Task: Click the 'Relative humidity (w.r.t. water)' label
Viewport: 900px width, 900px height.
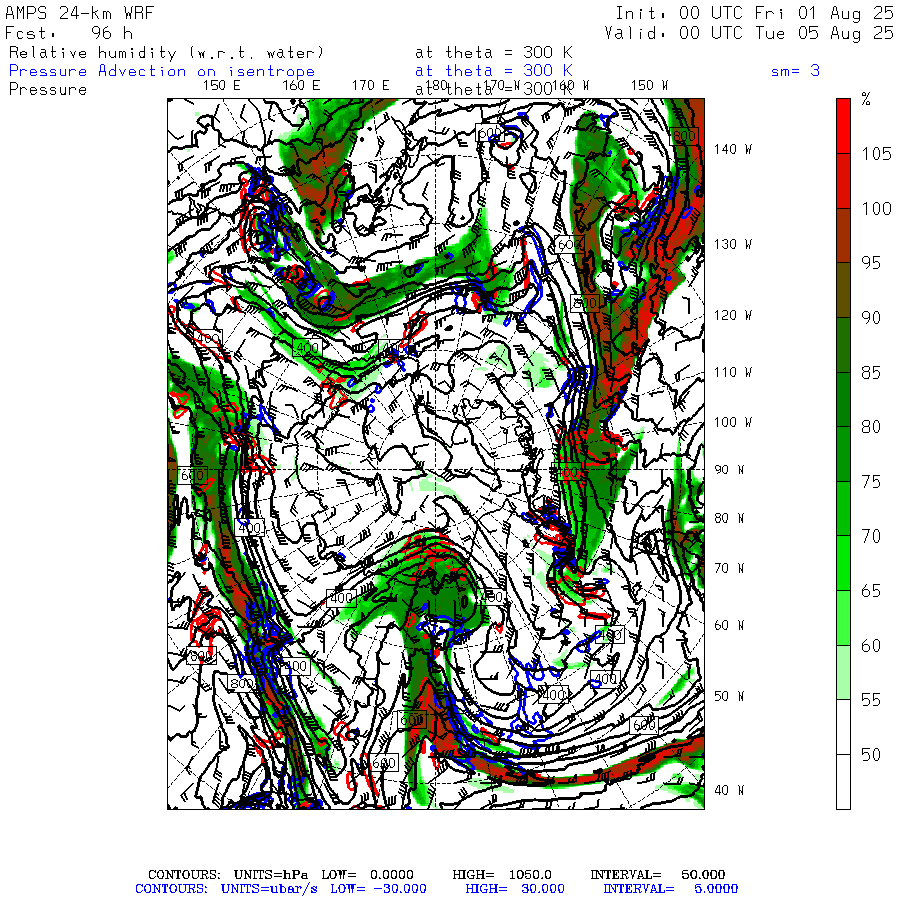Action: point(167,53)
